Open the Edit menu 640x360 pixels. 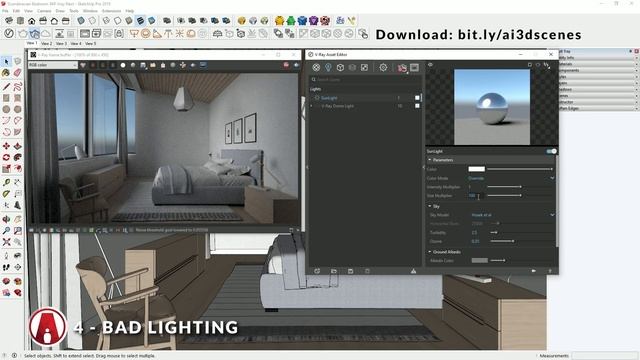[16, 11]
